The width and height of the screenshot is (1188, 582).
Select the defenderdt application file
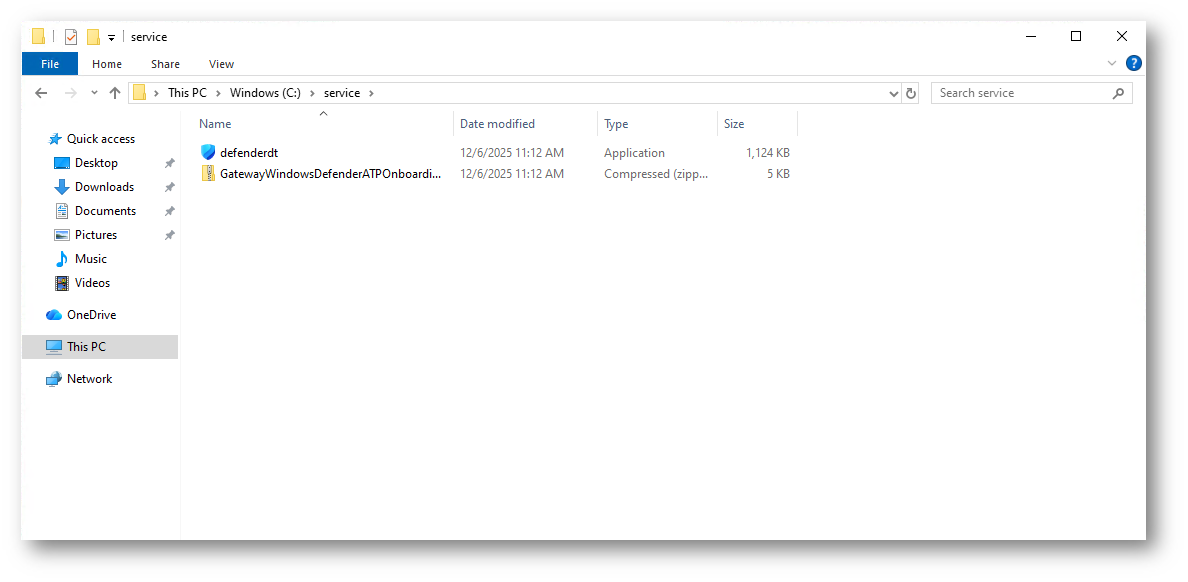pyautogui.click(x=249, y=152)
